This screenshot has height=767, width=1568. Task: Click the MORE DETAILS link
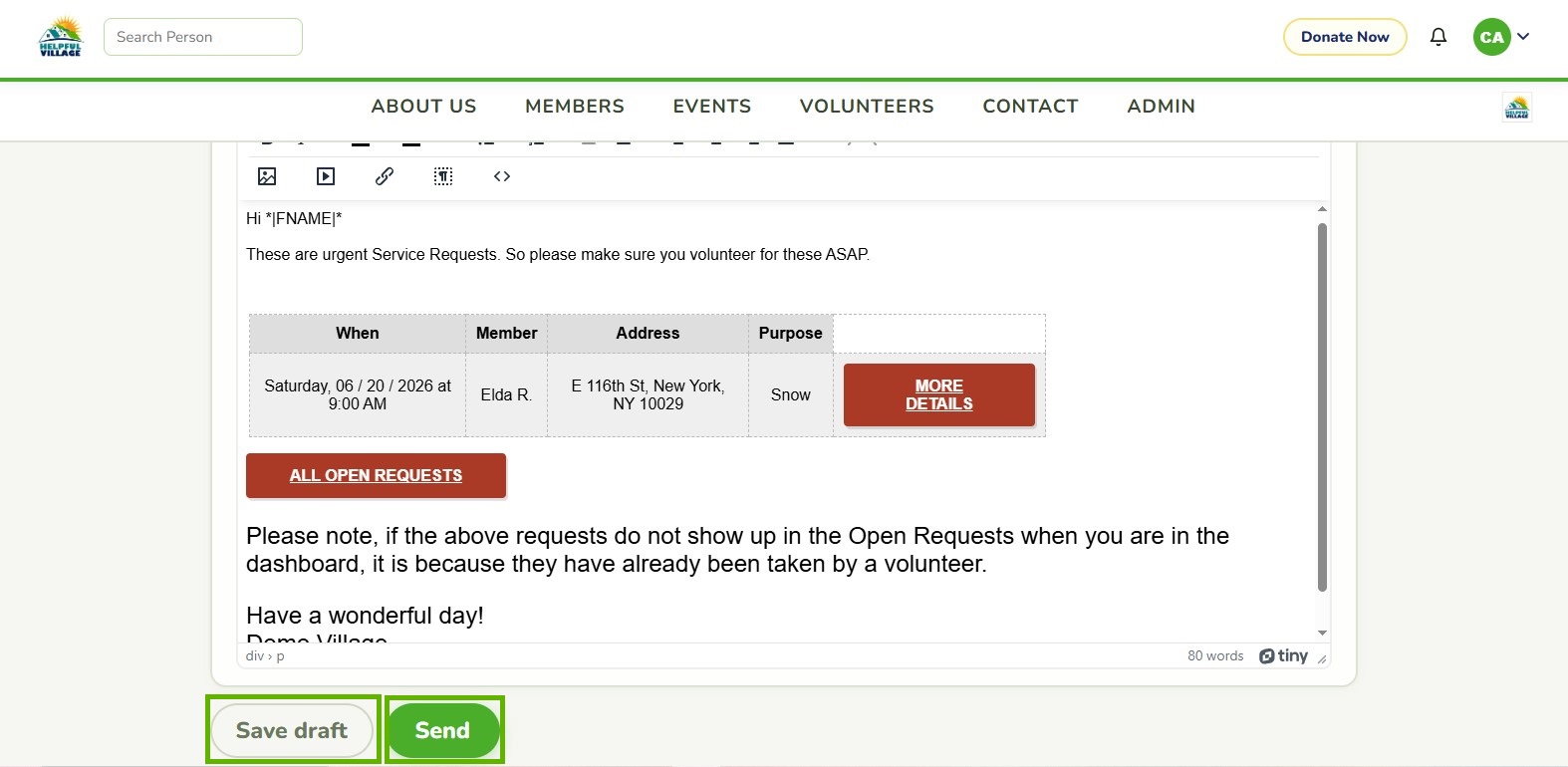pyautogui.click(x=939, y=394)
